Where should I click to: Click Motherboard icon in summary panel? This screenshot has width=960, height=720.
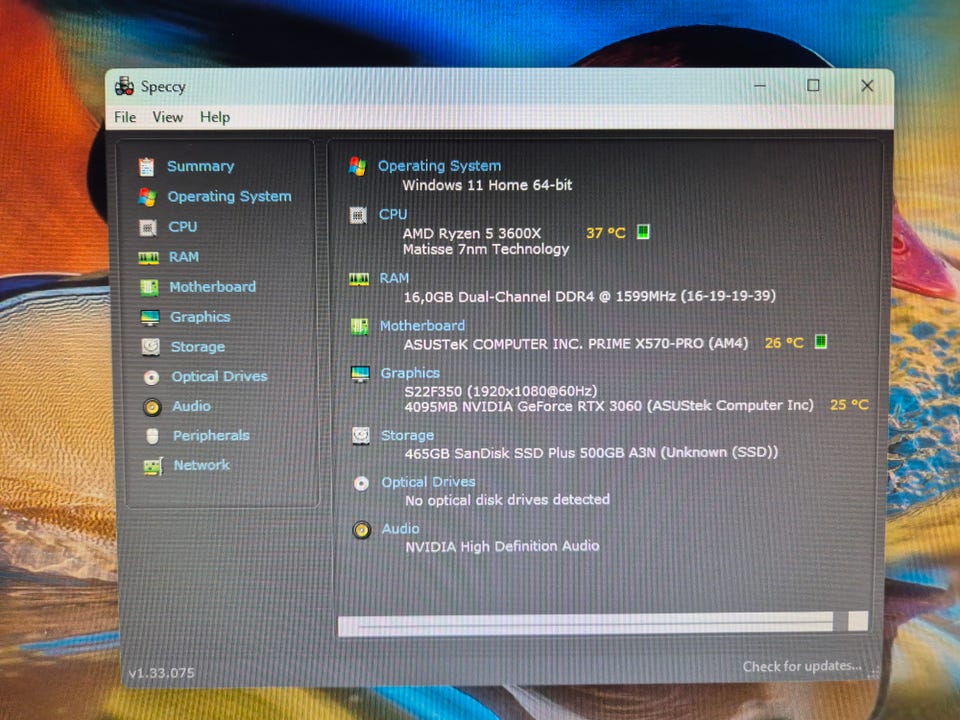[359, 326]
